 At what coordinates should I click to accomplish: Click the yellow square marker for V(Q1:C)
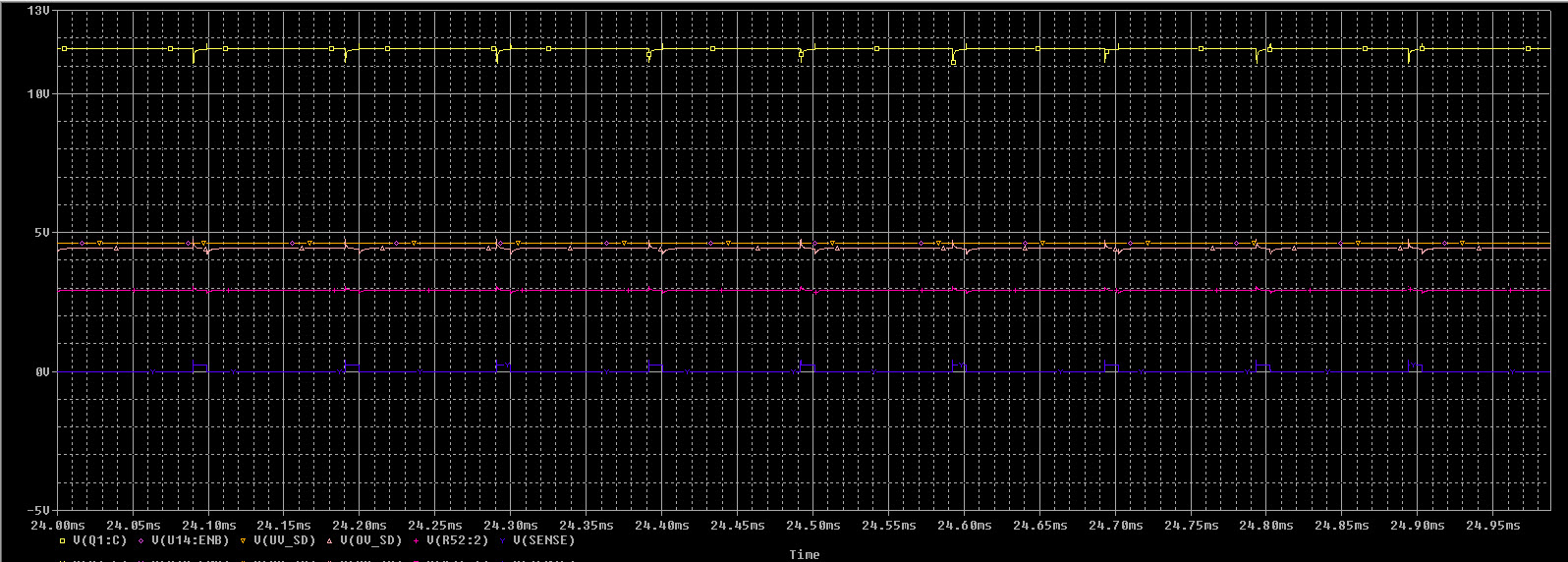tap(63, 540)
